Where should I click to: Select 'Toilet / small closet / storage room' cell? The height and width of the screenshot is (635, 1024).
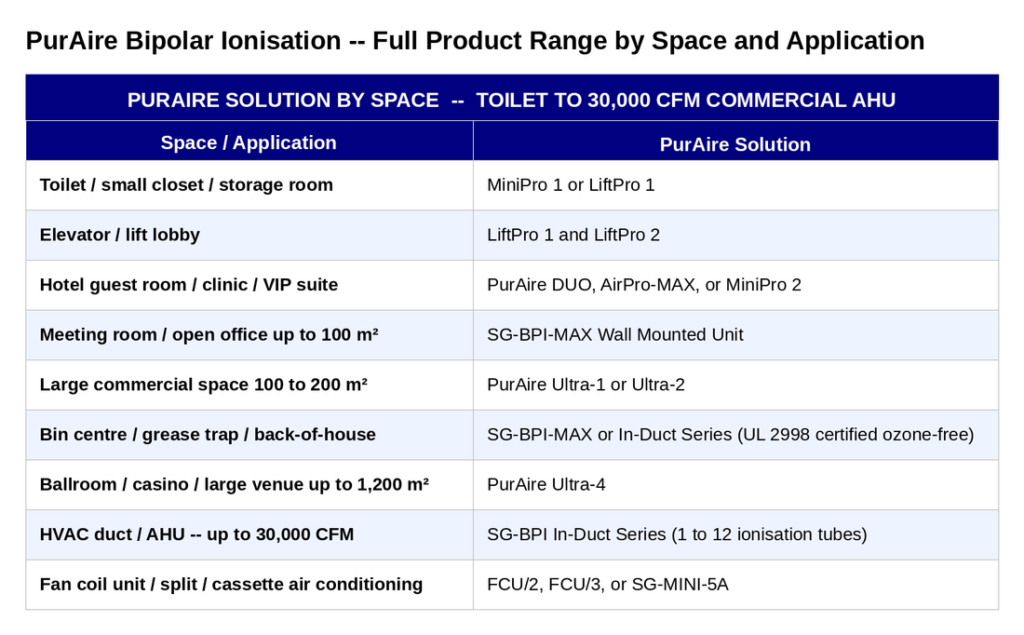249,186
